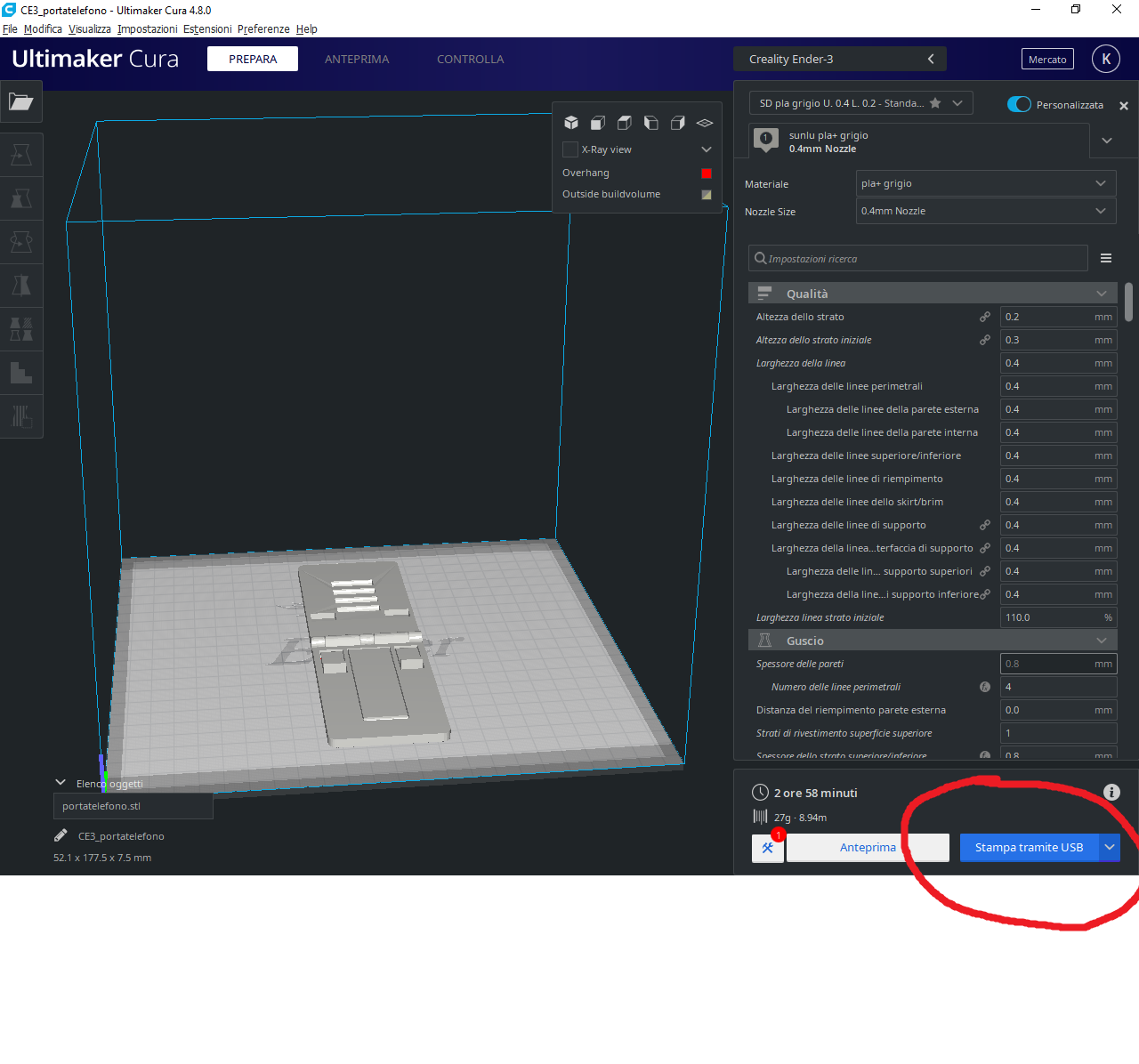Open the Materiale dropdown

985,183
